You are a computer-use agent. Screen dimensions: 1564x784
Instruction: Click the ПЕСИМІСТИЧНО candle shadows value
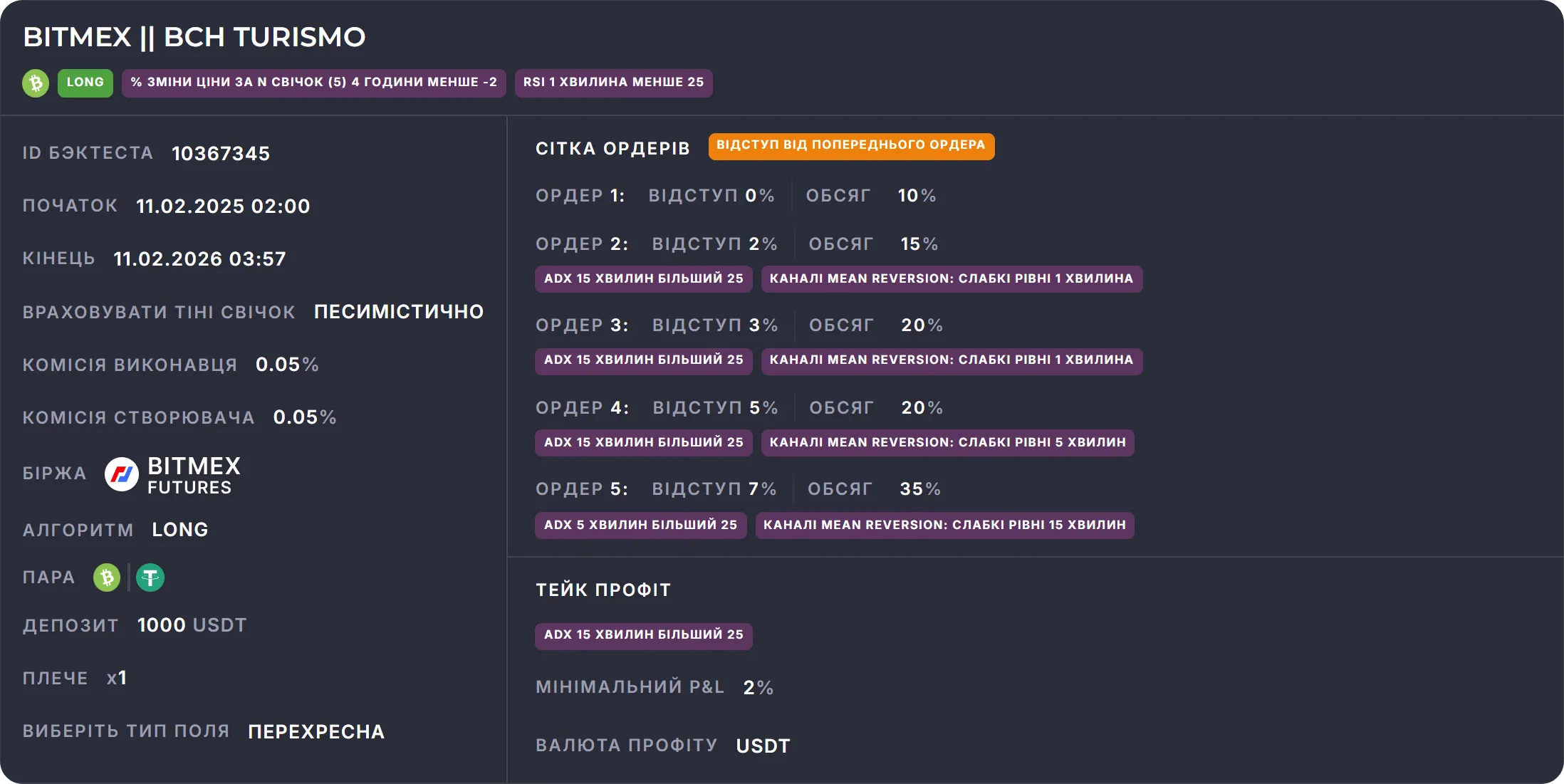point(399,312)
